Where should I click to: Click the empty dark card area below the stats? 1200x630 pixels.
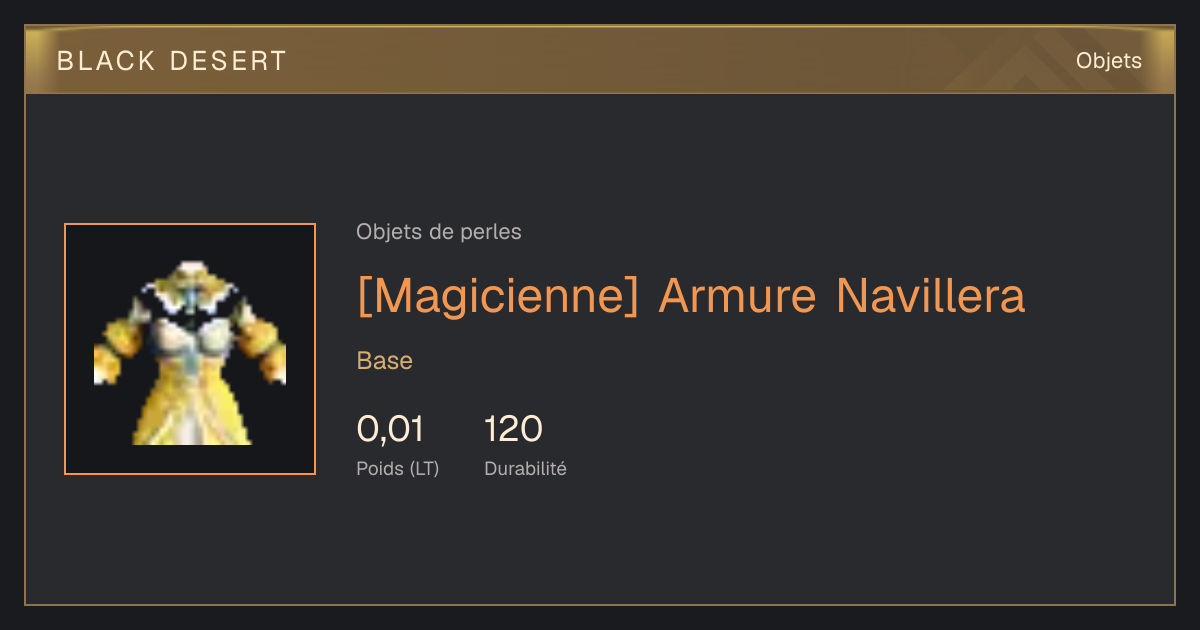[600, 545]
